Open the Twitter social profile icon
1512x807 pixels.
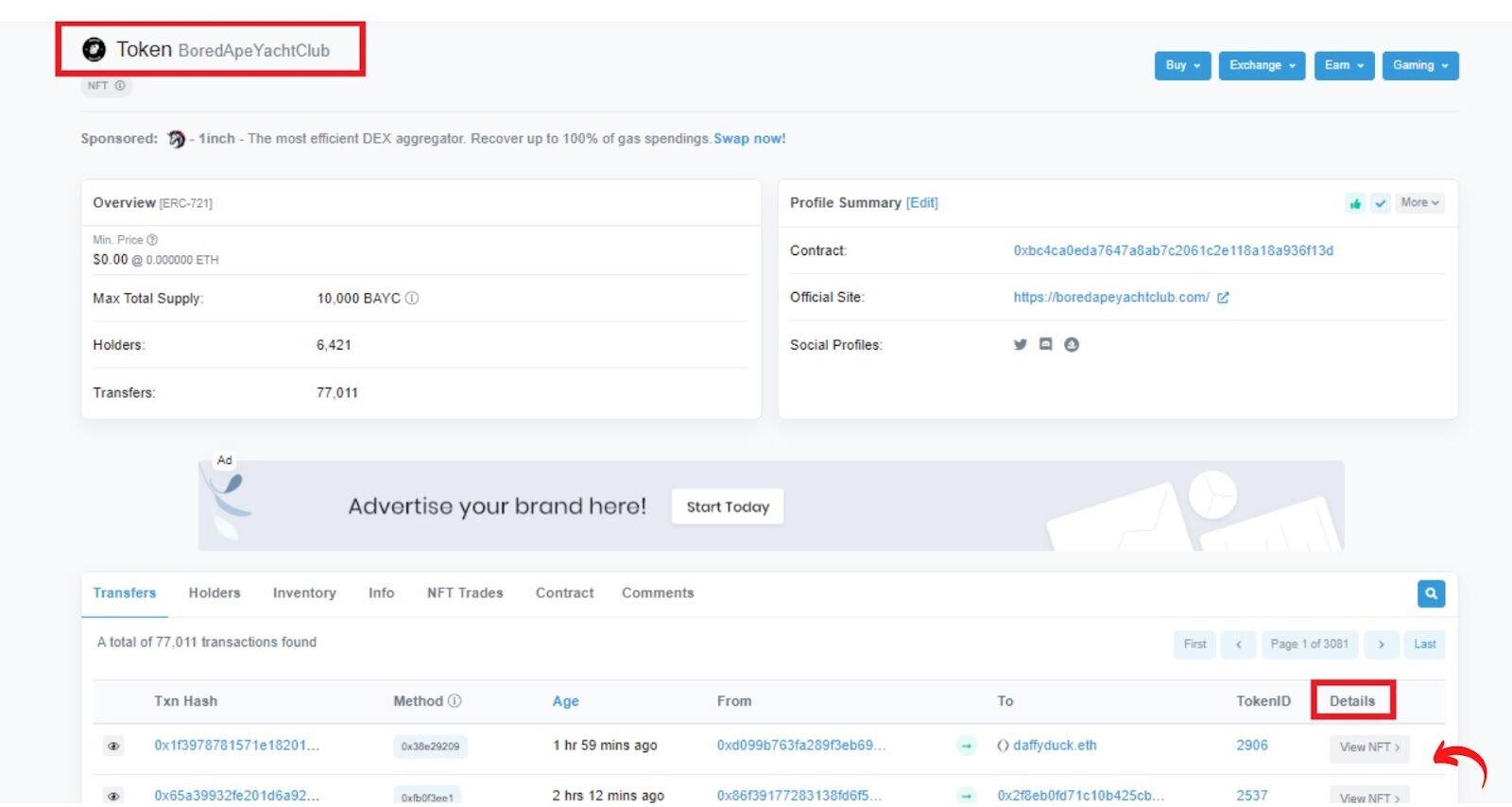click(x=1020, y=345)
